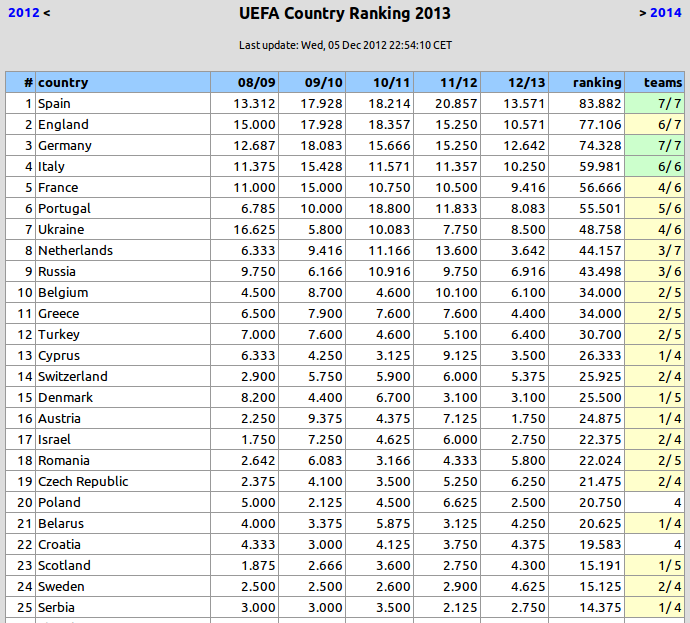Select the England country cell
Viewport: 690px width, 623px height.
[123, 125]
